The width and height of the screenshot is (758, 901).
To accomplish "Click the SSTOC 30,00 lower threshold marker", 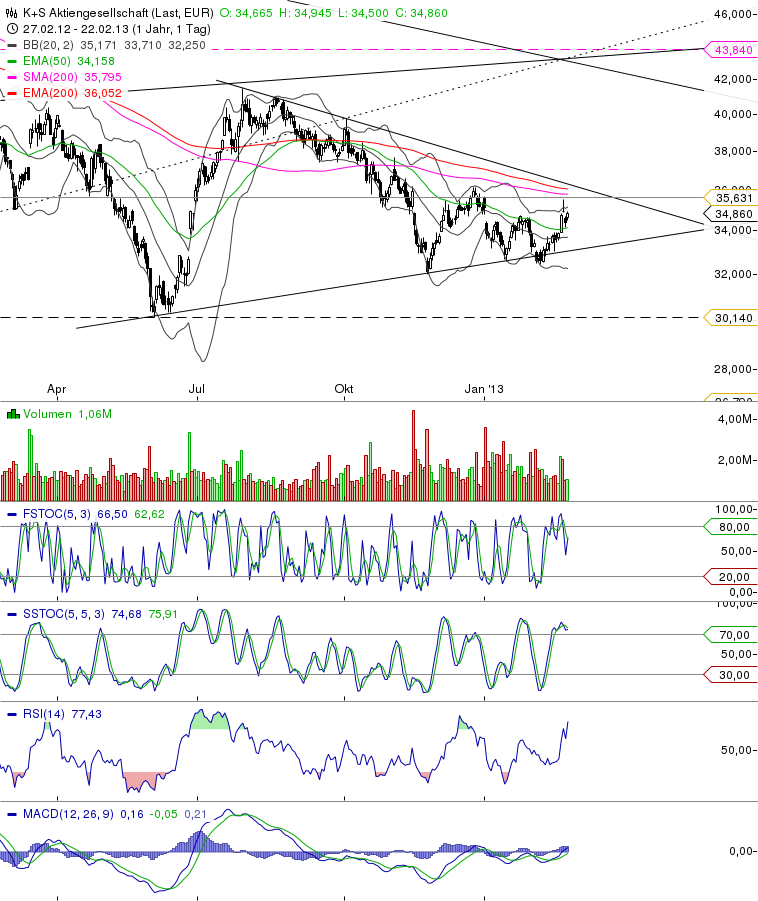I will (x=730, y=675).
